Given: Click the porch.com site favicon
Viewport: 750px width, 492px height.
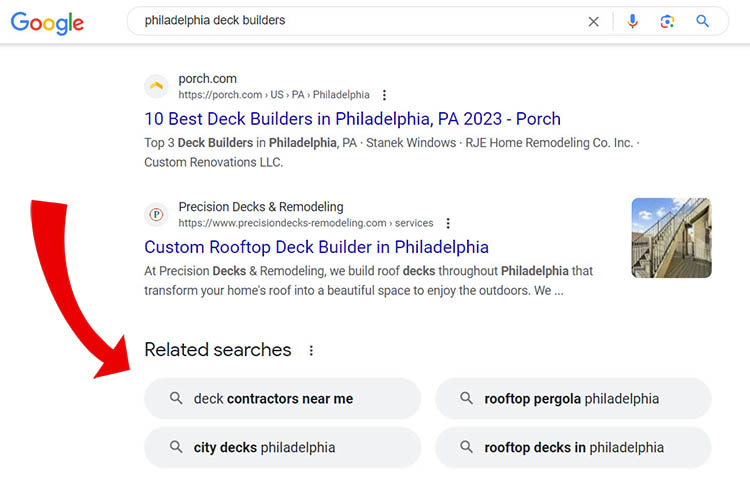Looking at the screenshot, I should pos(156,86).
